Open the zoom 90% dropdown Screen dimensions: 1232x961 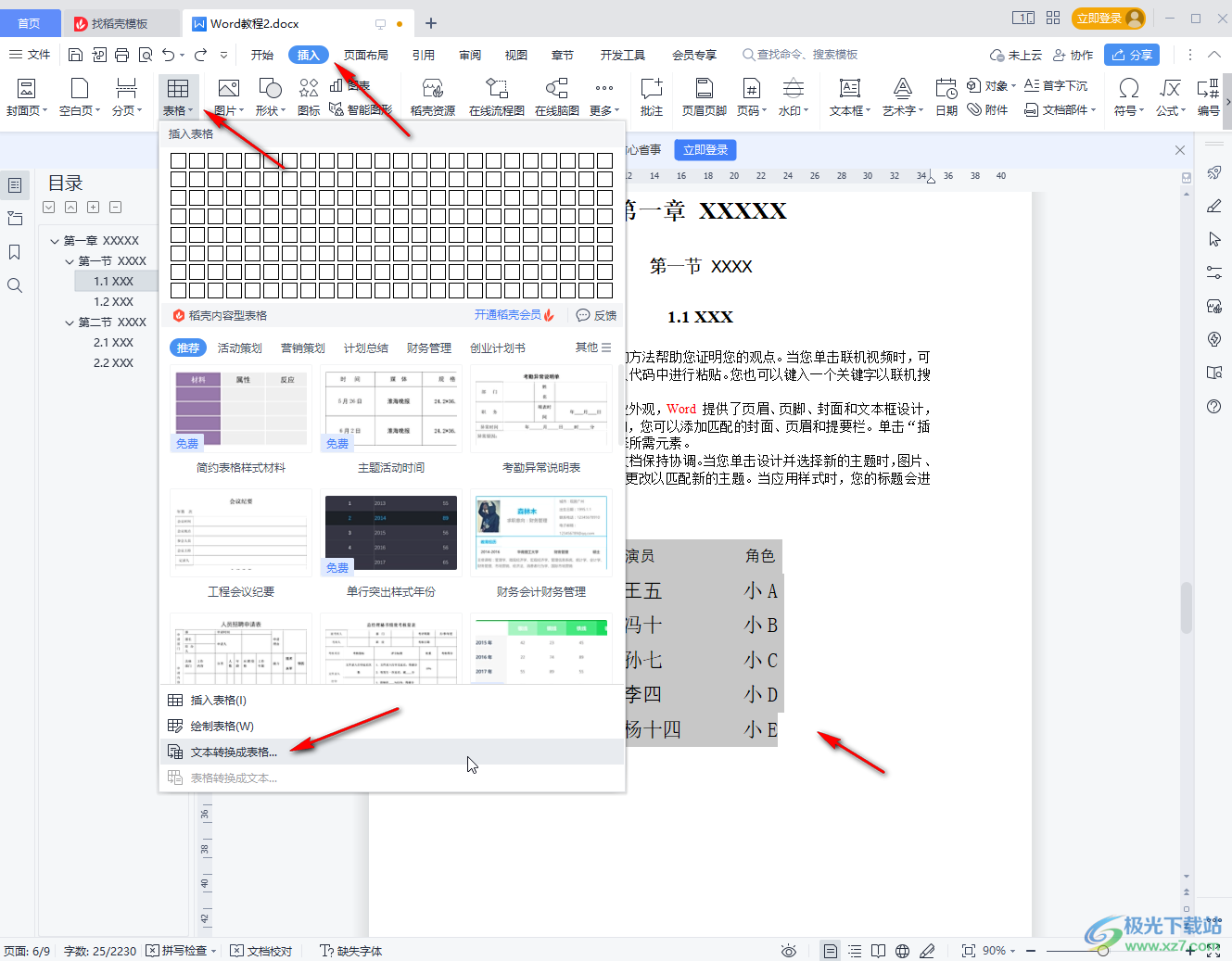click(998, 951)
